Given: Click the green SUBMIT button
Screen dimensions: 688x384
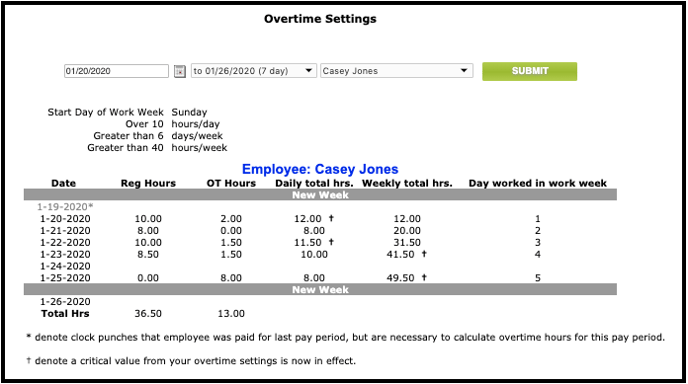Looking at the screenshot, I should (x=530, y=71).
